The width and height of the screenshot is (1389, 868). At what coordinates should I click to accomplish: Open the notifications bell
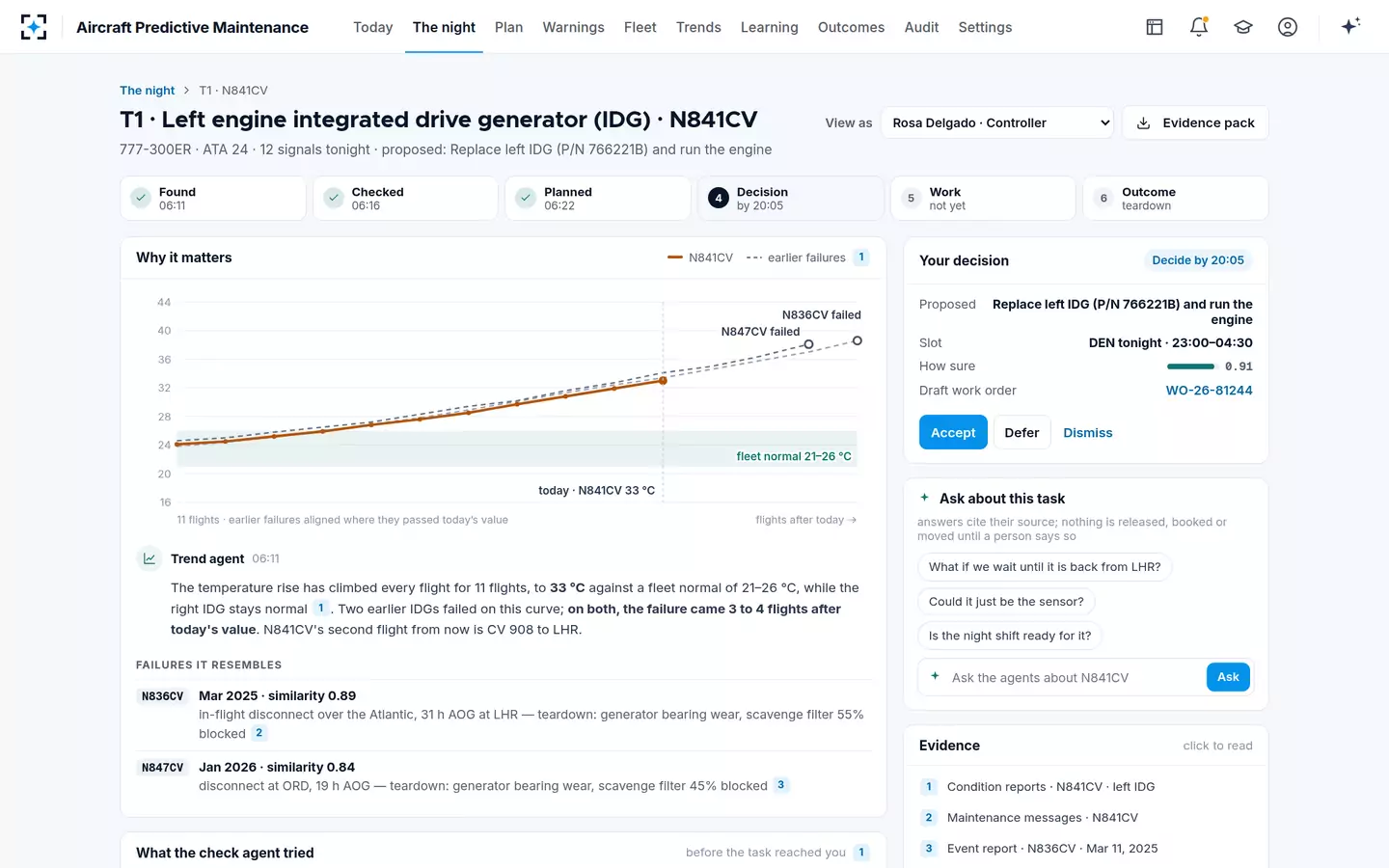coord(1199,27)
